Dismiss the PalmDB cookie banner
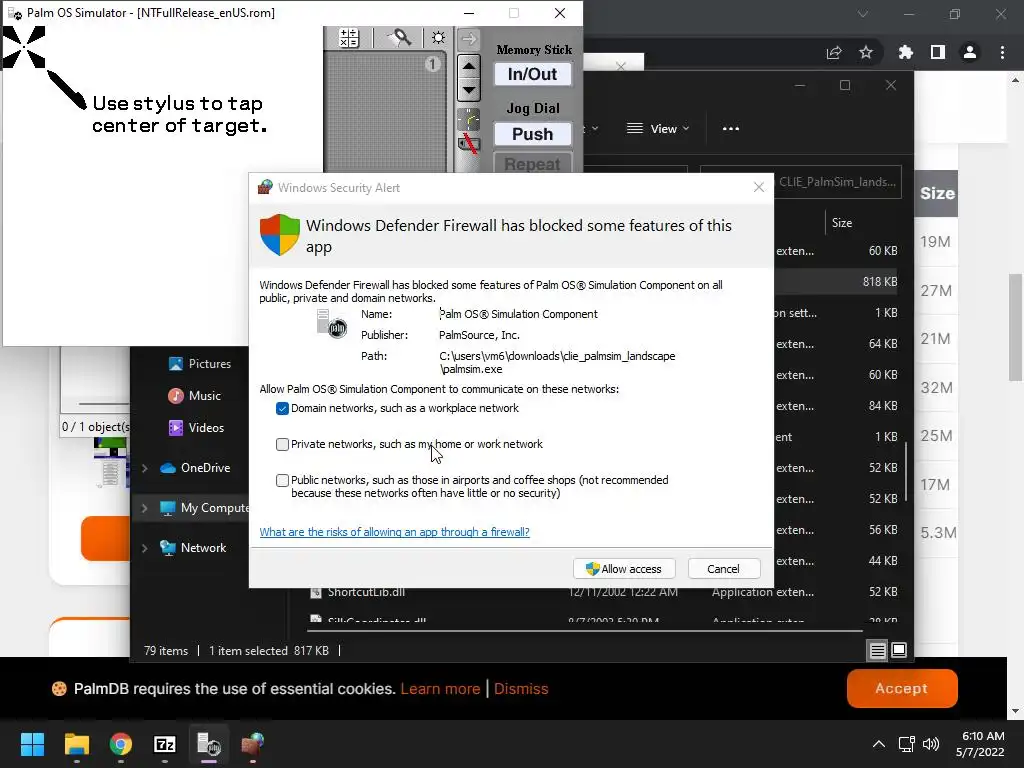The height and width of the screenshot is (768, 1024). coord(521,688)
